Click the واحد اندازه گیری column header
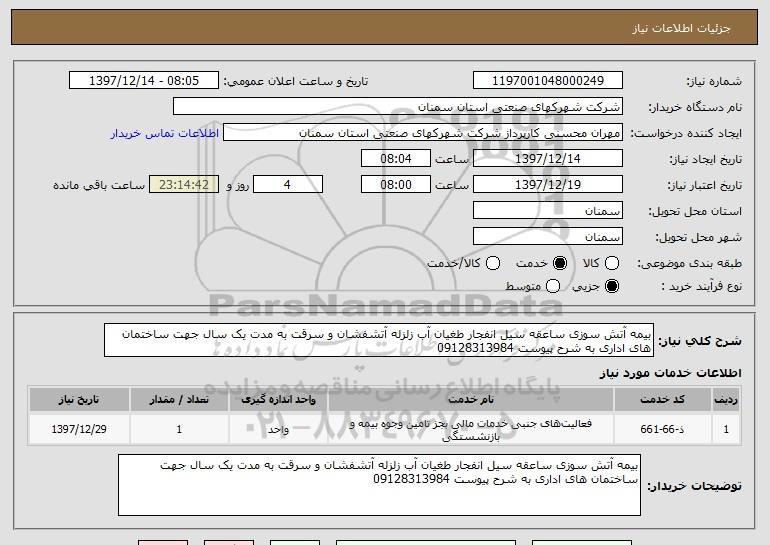 click(278, 400)
